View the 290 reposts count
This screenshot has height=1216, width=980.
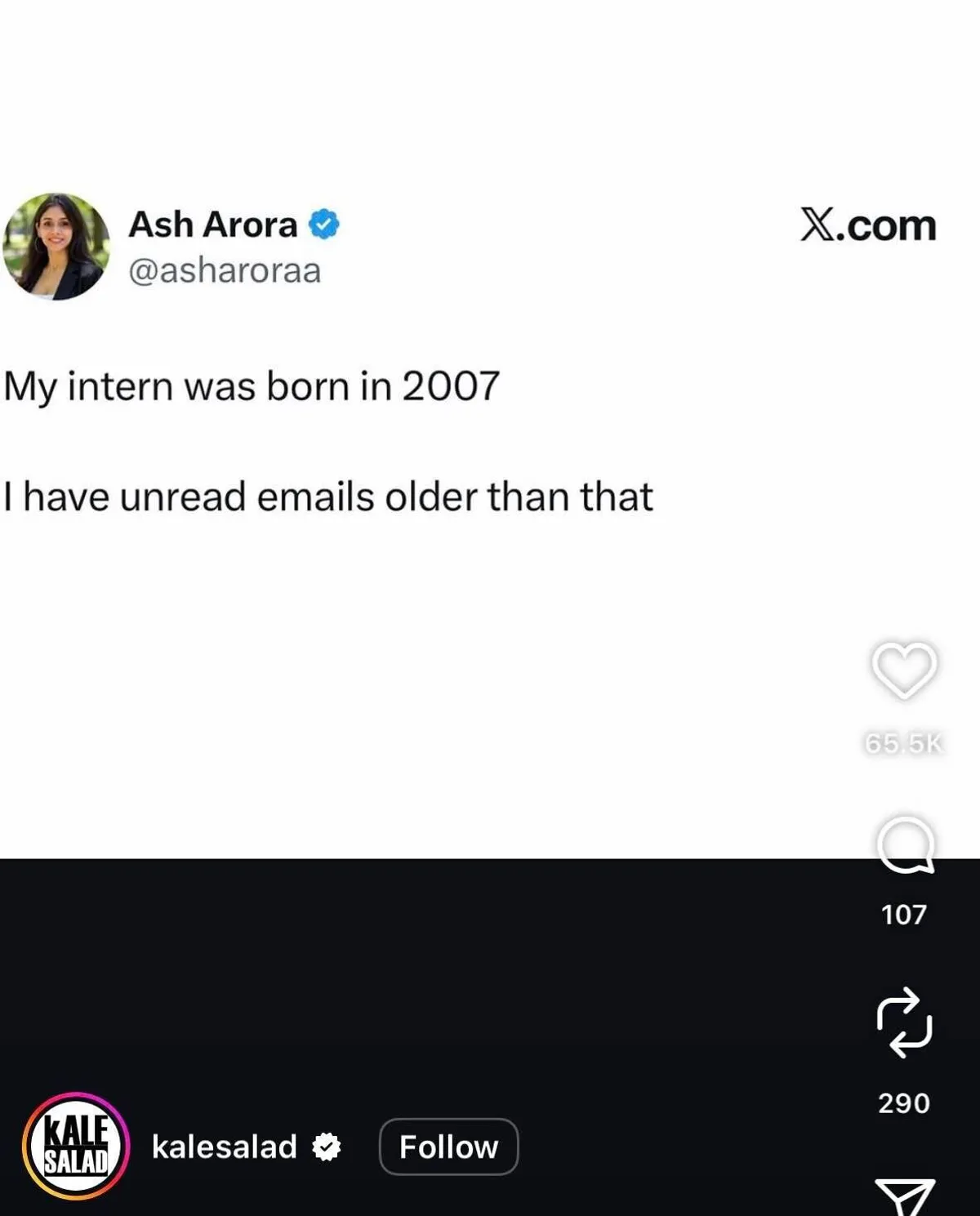[x=904, y=1103]
